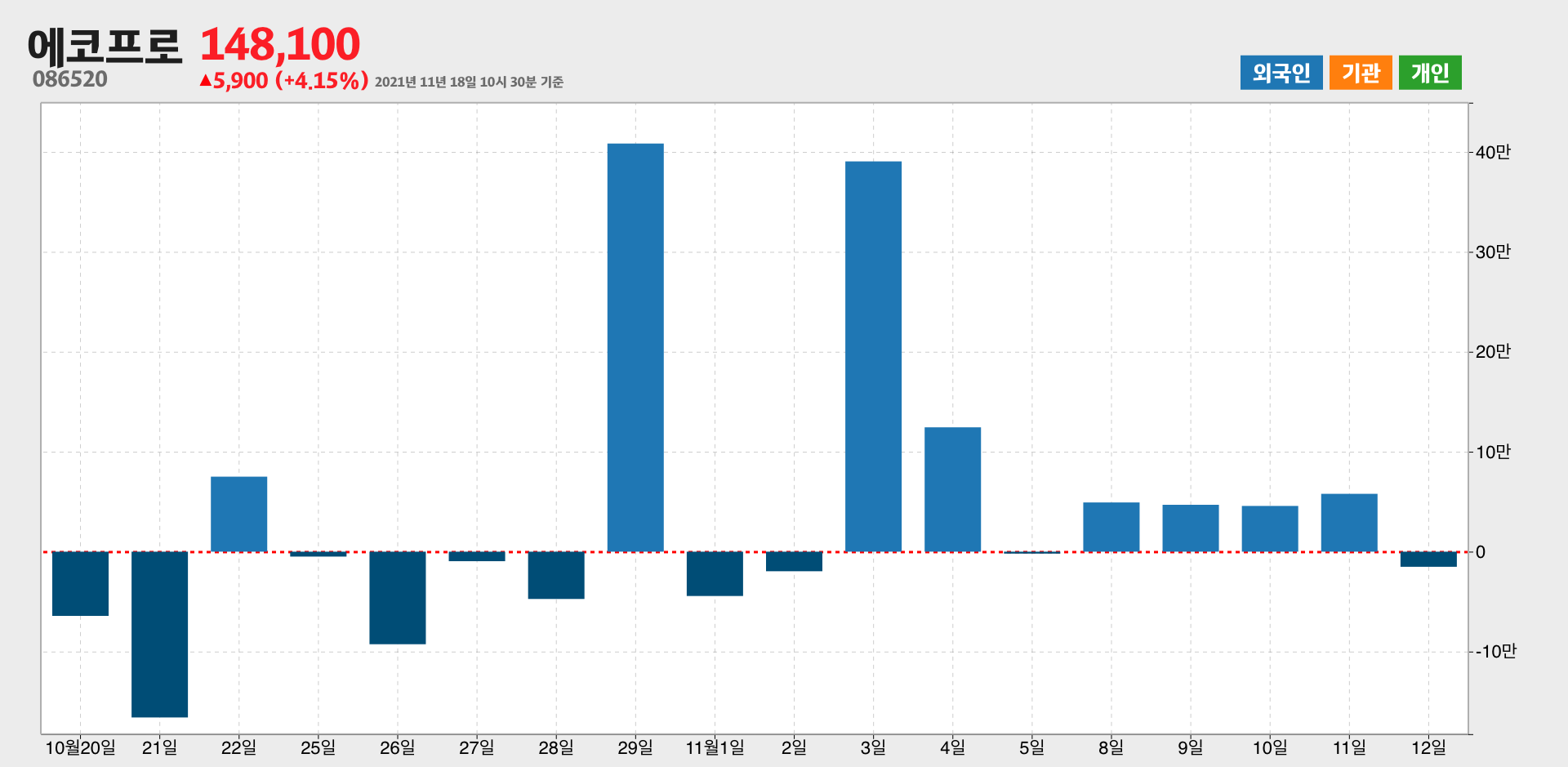This screenshot has width=1568, height=767.
Task: Click the 26일 x-axis date label
Action: click(x=397, y=747)
